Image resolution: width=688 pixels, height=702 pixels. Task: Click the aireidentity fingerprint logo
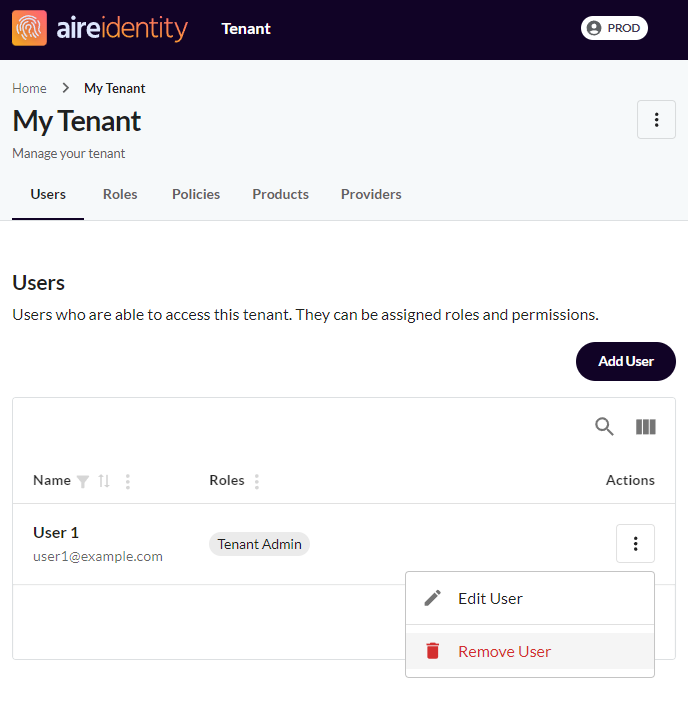(29, 28)
